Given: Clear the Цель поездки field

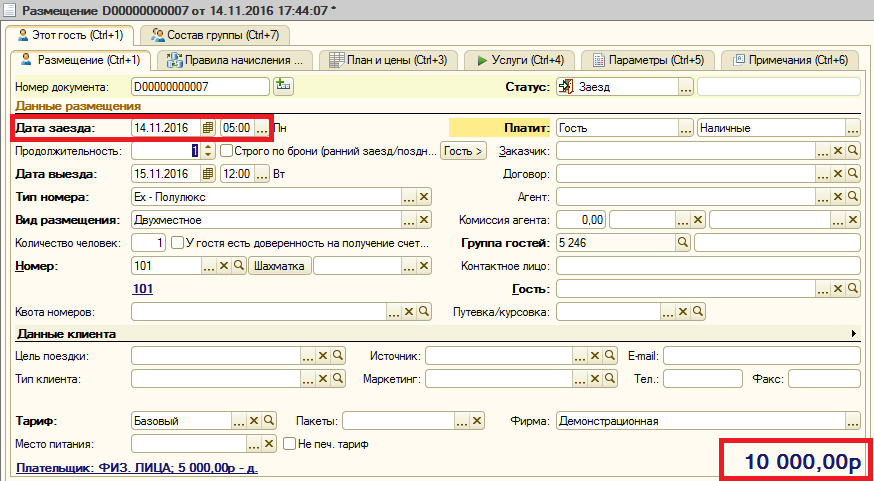Looking at the screenshot, I should [x=323, y=356].
